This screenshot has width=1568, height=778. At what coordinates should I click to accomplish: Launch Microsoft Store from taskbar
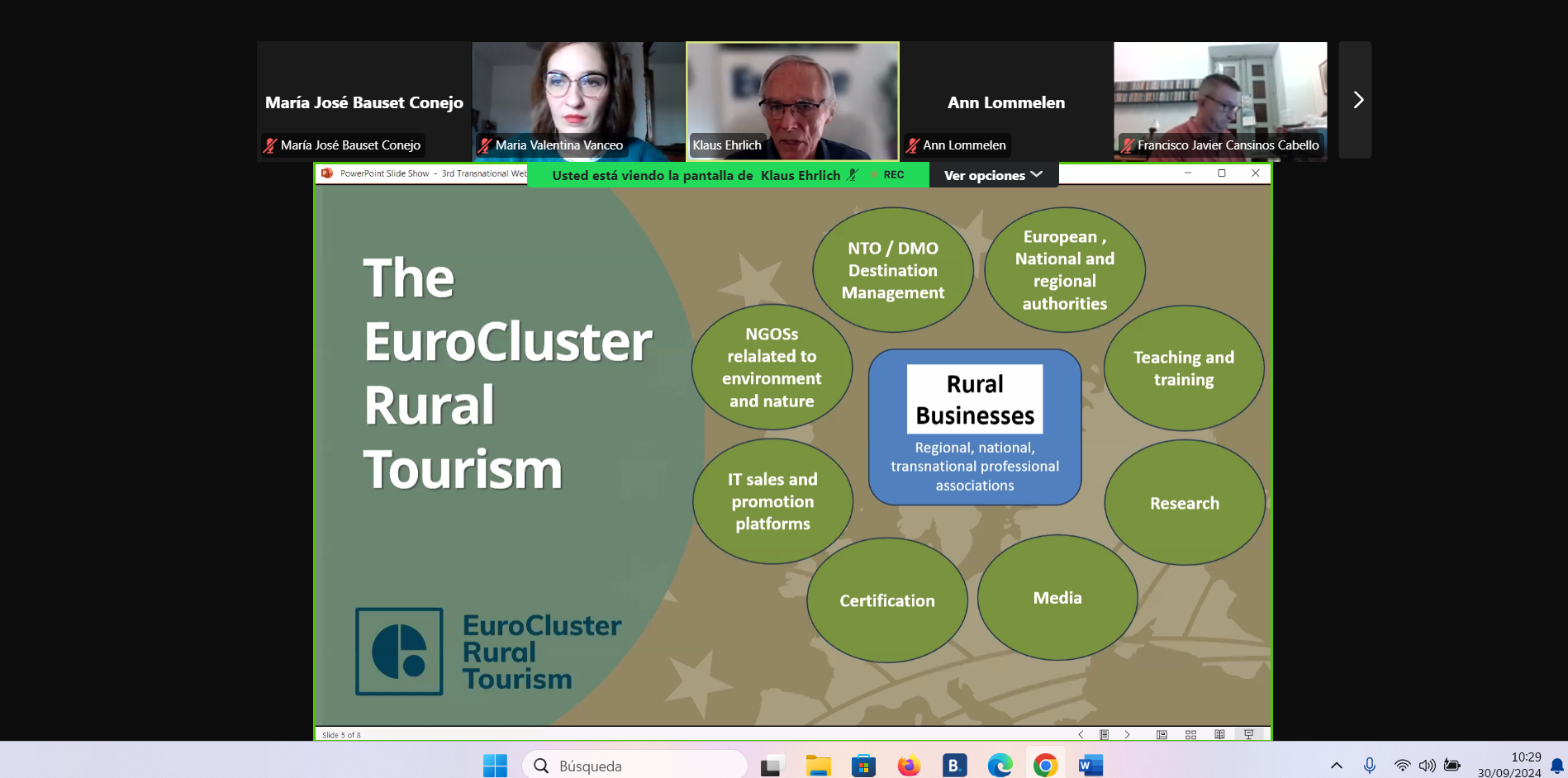[x=863, y=766]
